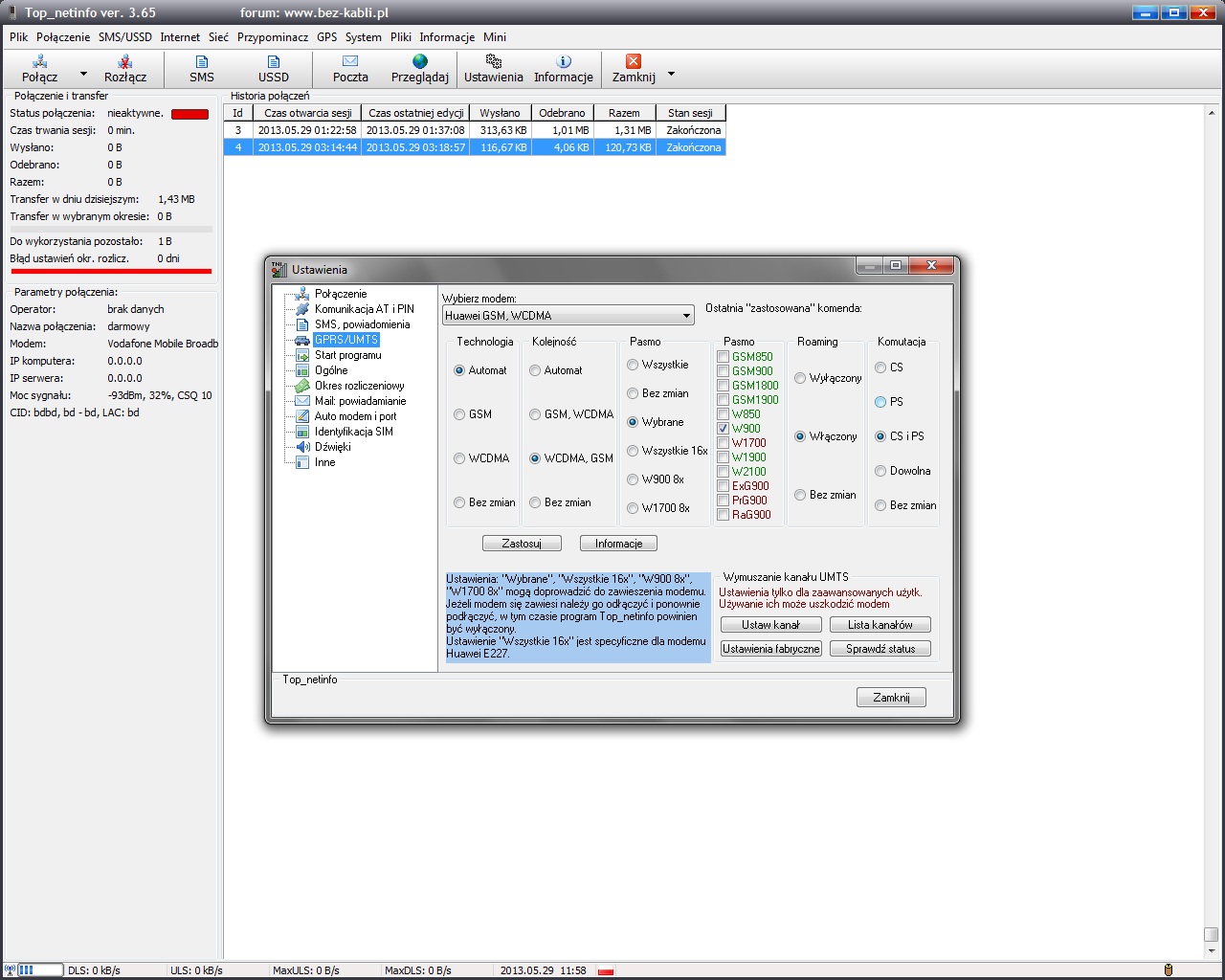Expand the arrow next to Połącz
Image resolution: width=1225 pixels, height=980 pixels.
[x=83, y=74]
